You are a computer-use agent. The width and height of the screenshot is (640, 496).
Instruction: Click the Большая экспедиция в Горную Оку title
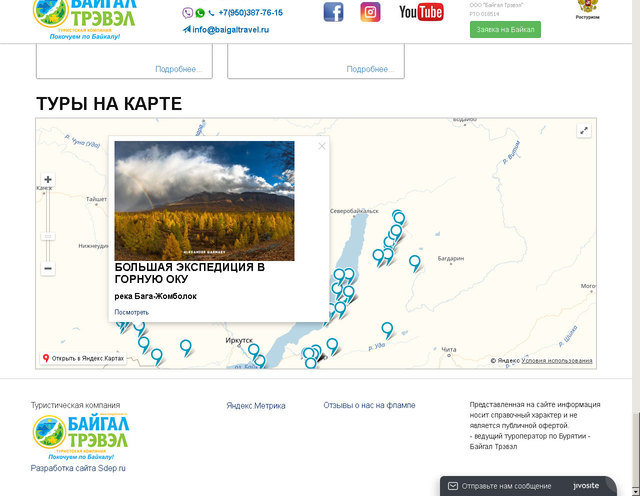(190, 273)
